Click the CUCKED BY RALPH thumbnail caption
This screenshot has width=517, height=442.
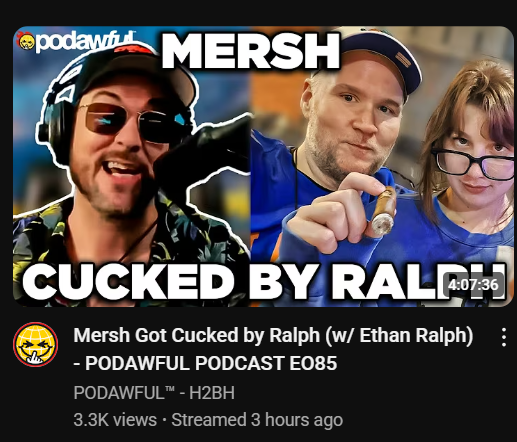coord(265,282)
